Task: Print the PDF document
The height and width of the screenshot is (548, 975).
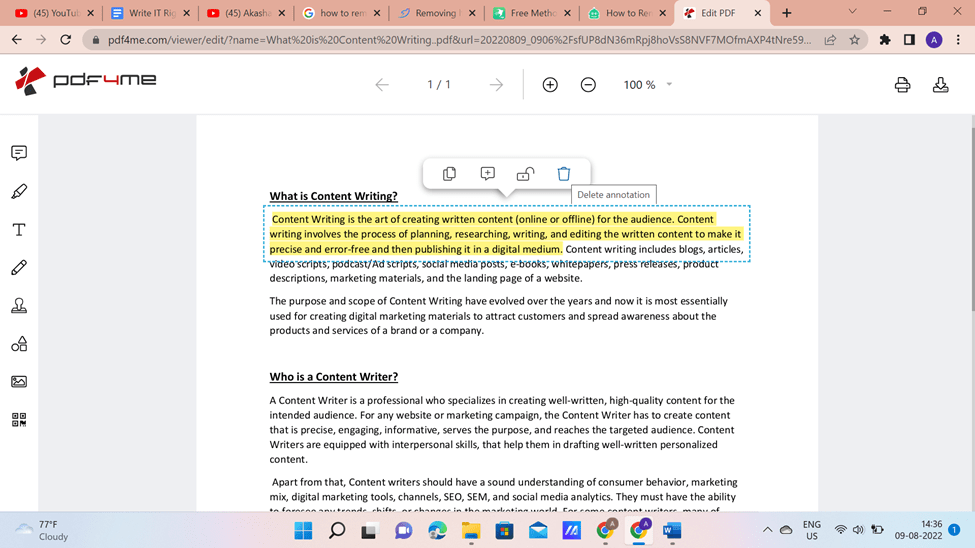Action: (x=902, y=85)
